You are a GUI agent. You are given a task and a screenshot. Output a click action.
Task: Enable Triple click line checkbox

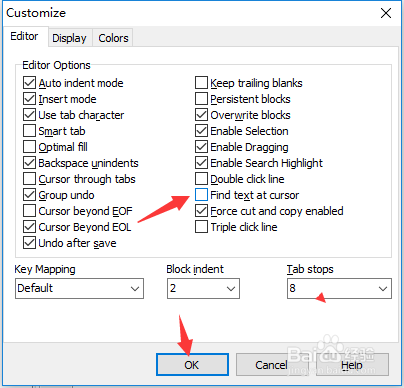(201, 227)
